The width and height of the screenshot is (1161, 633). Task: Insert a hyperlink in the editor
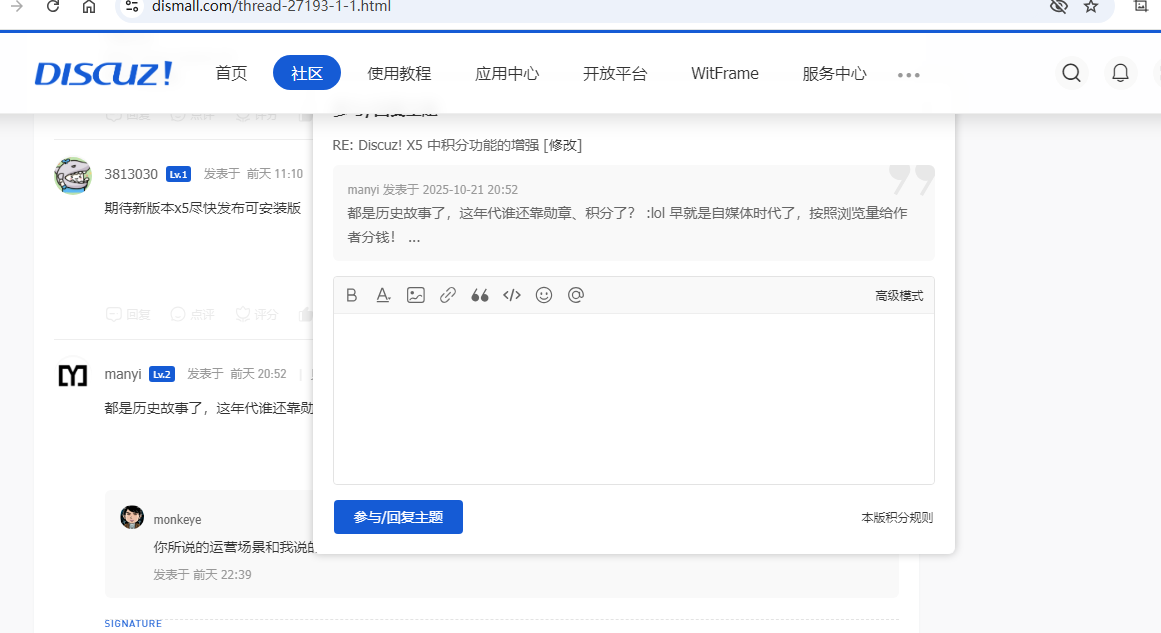[x=447, y=294]
